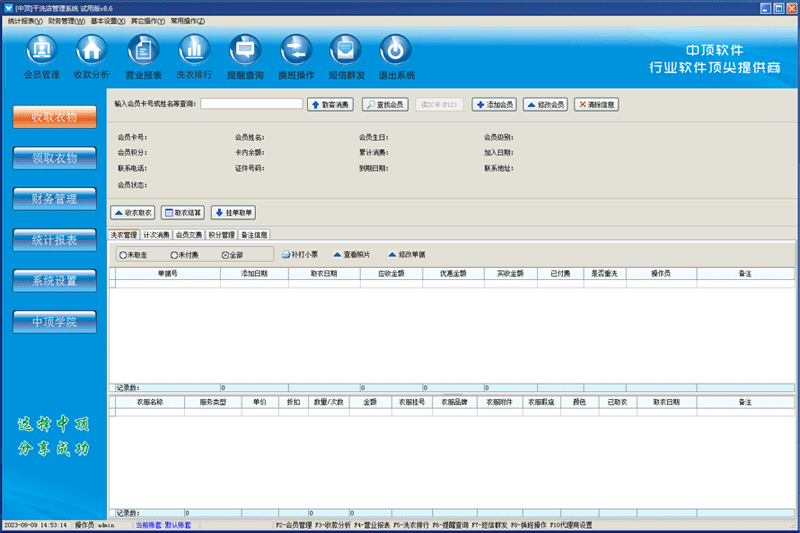Viewport: 800px width, 533px height.
Task: Open 其它操作(Y) menu
Action: point(147,21)
